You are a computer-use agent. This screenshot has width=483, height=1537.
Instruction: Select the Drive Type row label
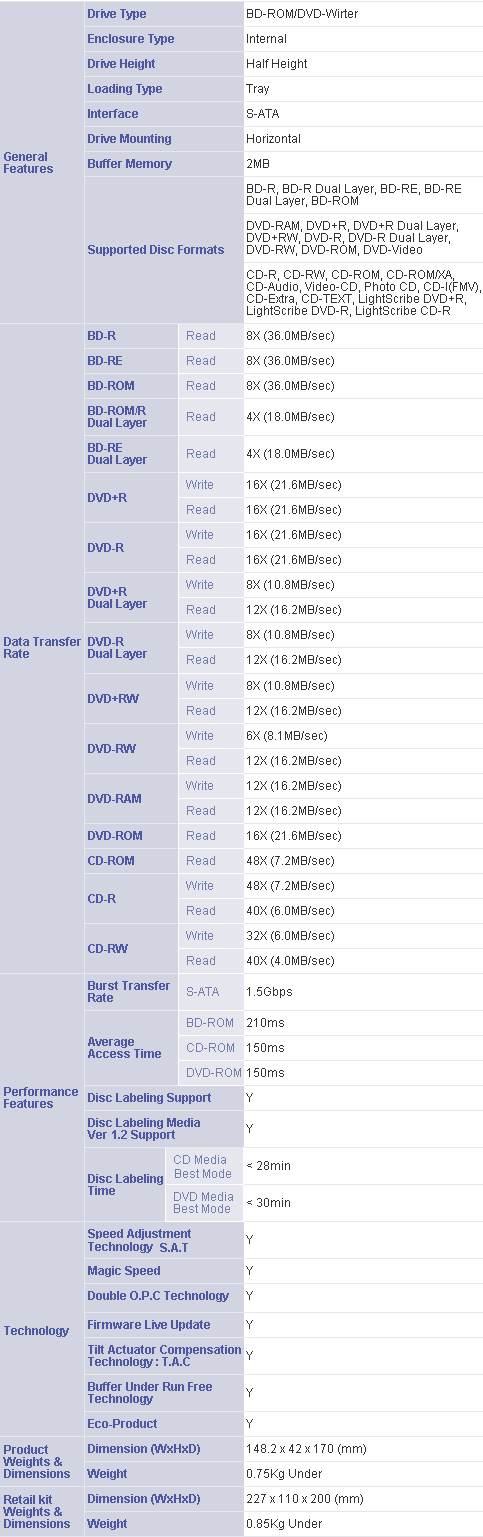pyautogui.click(x=116, y=14)
